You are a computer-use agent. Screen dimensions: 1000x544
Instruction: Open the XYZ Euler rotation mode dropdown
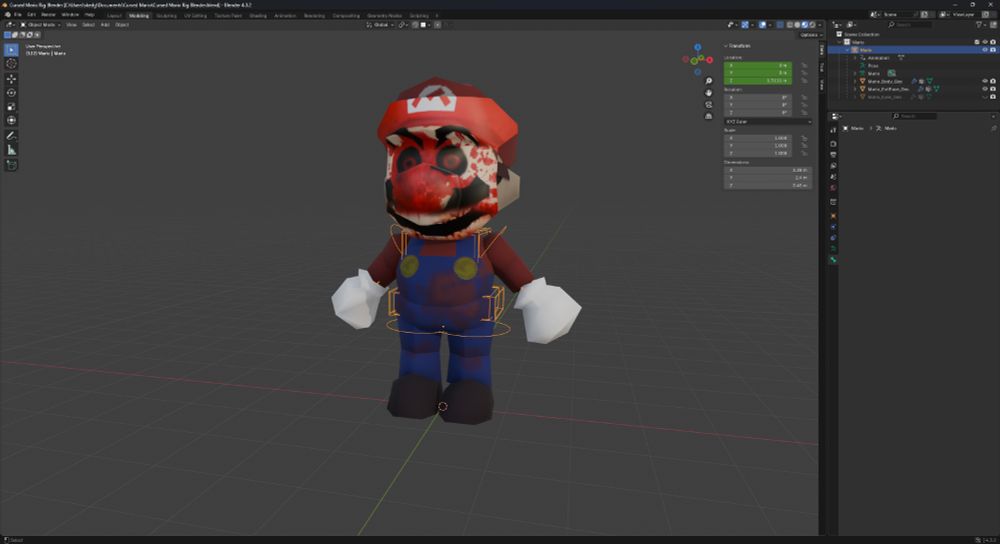point(767,122)
